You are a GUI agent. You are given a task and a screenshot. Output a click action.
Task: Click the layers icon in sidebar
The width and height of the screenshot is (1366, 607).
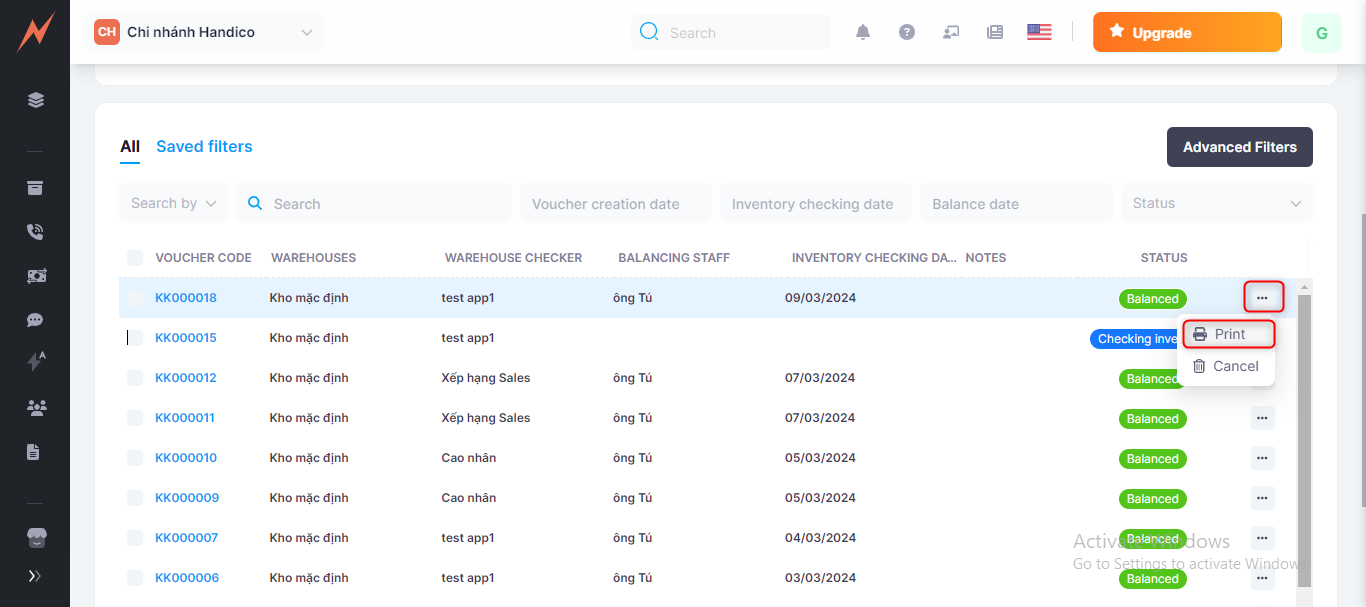click(x=35, y=100)
